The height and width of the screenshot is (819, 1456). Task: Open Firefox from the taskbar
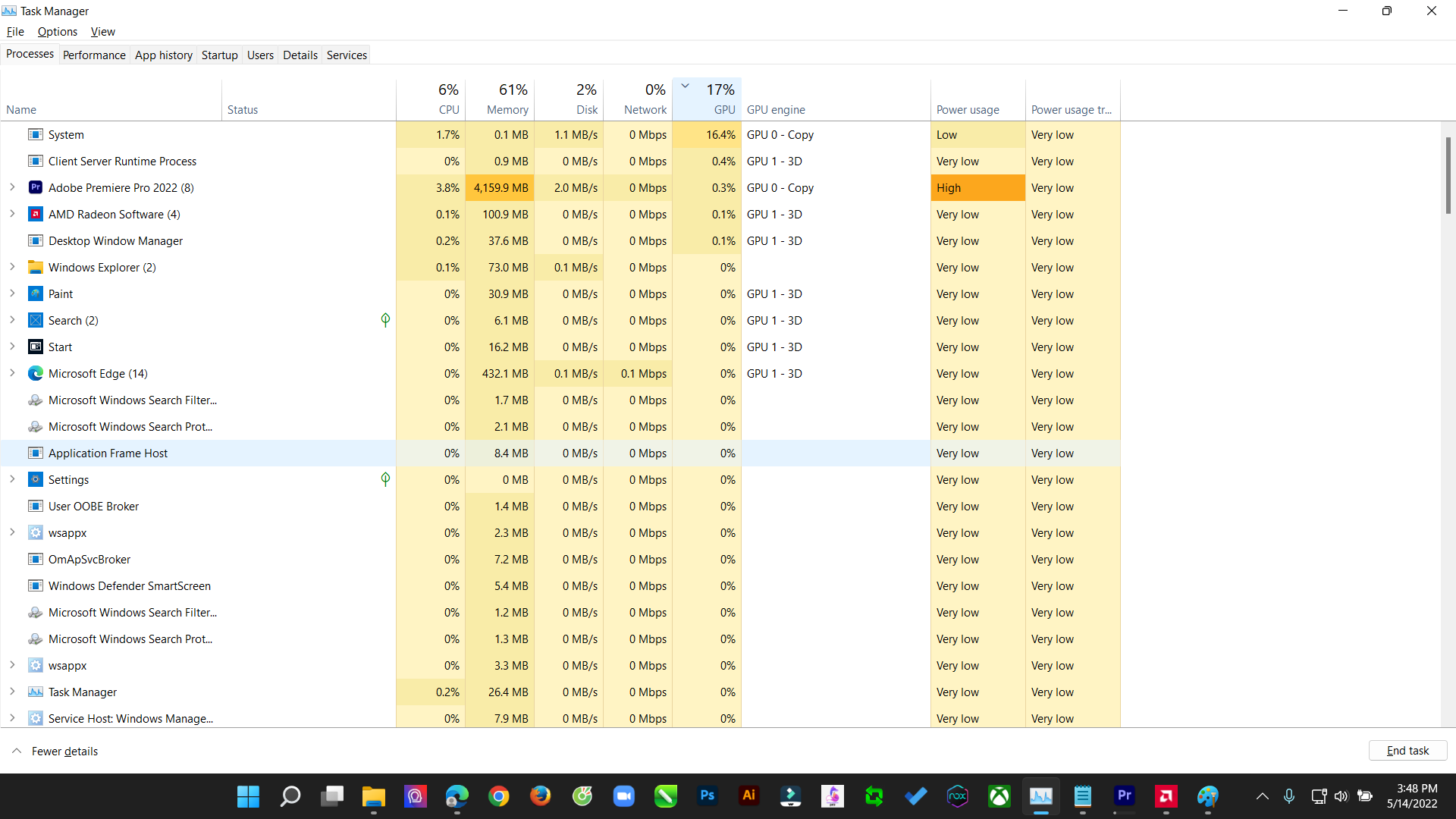click(541, 796)
